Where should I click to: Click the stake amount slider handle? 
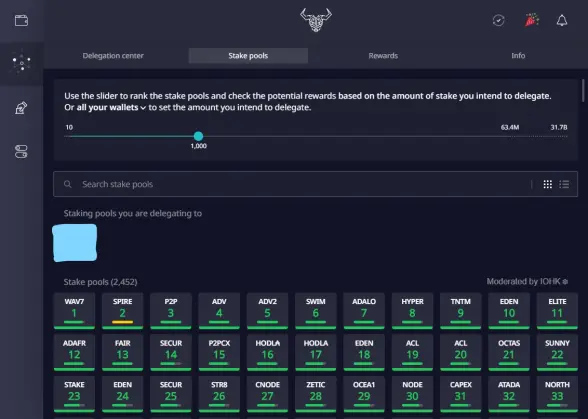tap(198, 136)
